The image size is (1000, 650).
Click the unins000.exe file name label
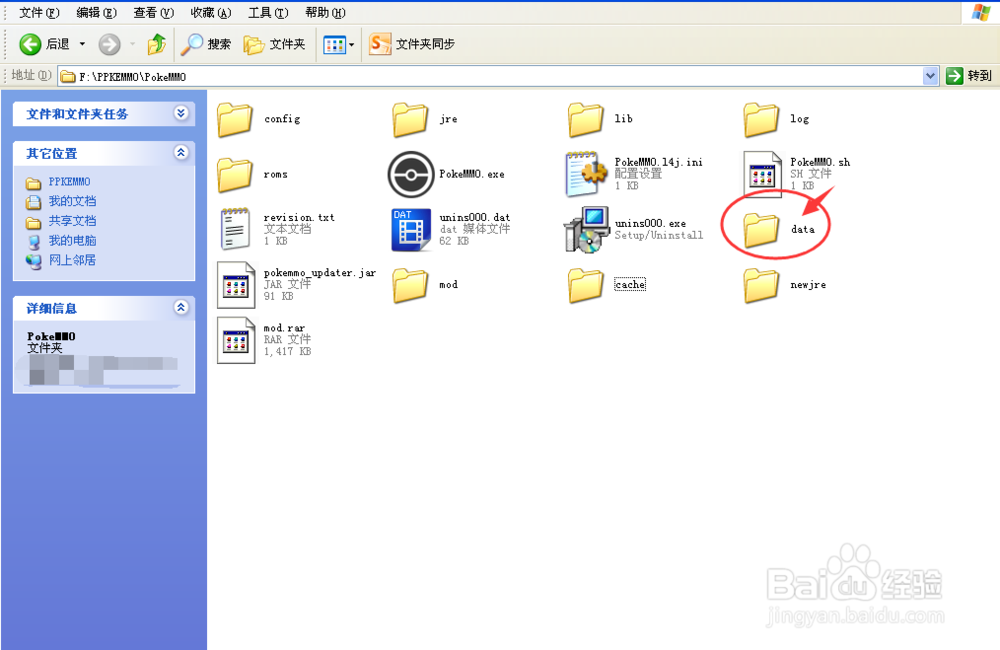tap(651, 223)
